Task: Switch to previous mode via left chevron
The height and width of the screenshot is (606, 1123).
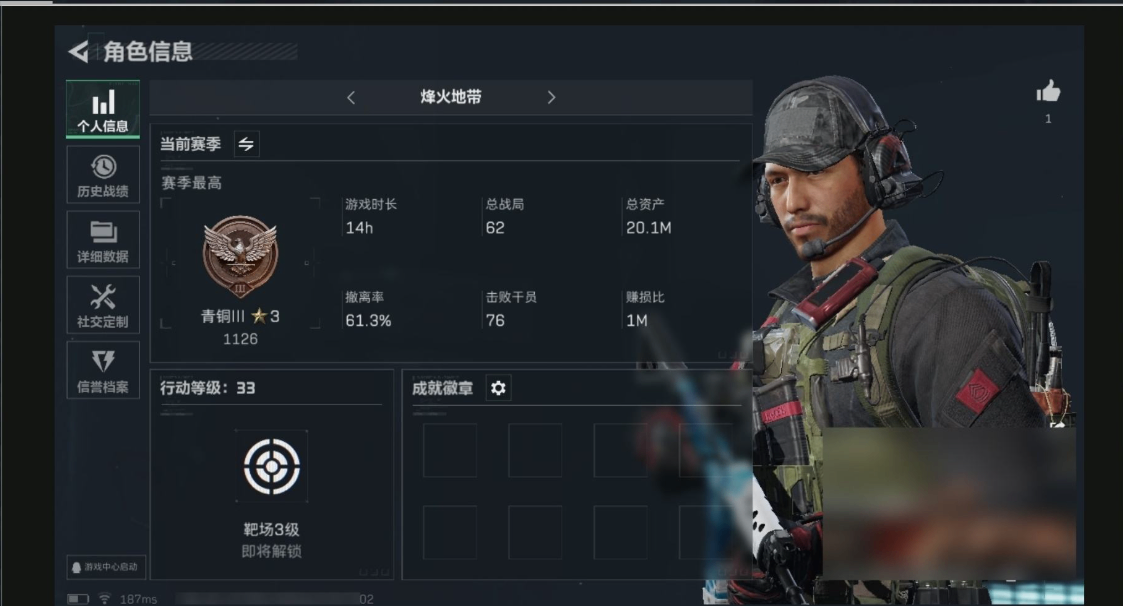Action: tap(351, 97)
